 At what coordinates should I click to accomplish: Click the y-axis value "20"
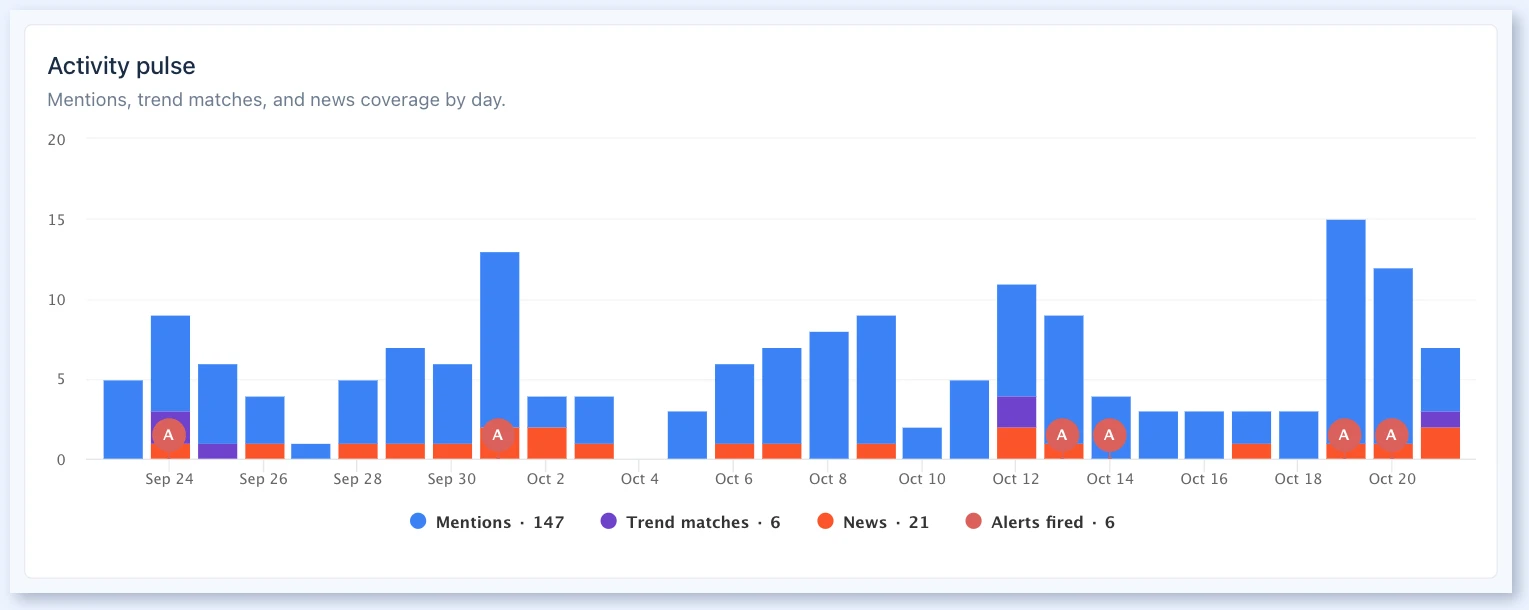(x=56, y=140)
